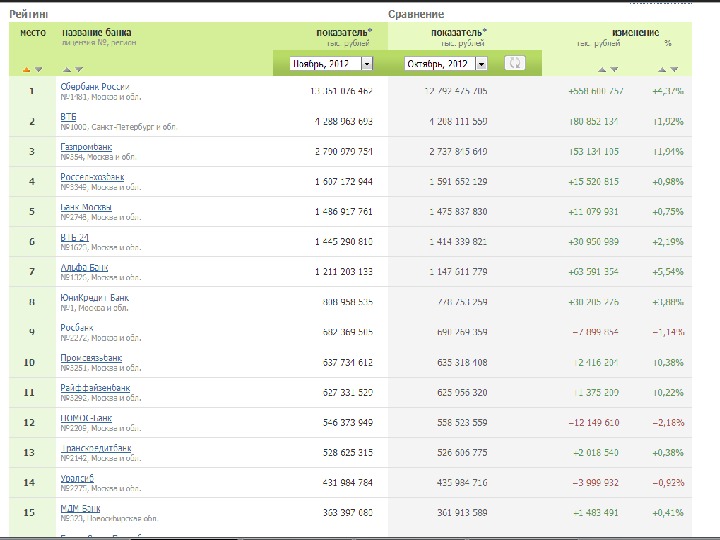The width and height of the screenshot is (720, 540).
Task: Open the Газпромбанк link
Action: tap(86, 147)
